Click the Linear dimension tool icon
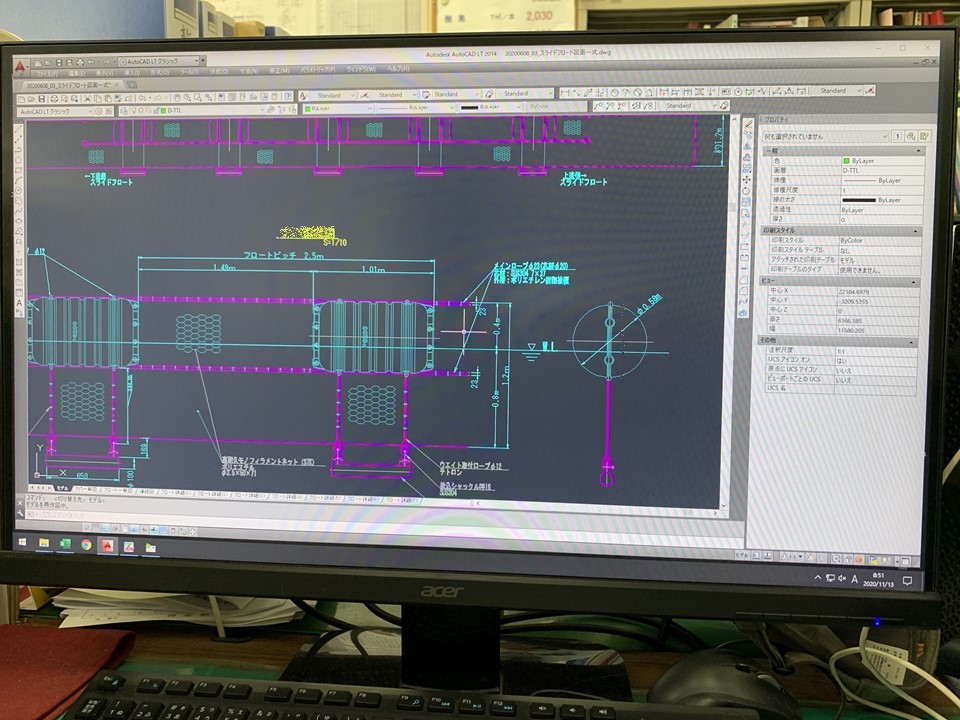The image size is (960, 720). 566,93
